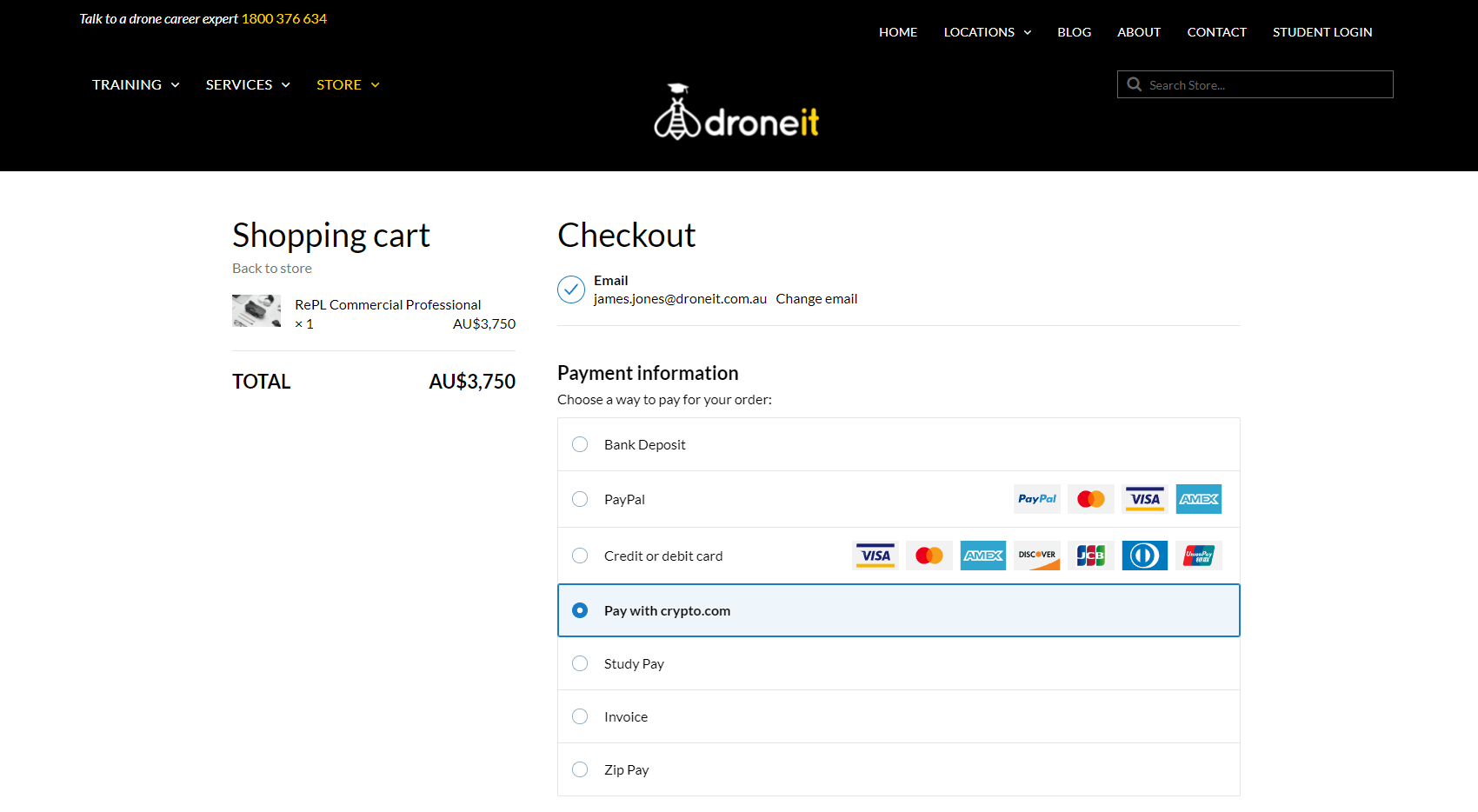
Task: Open the Blog page
Action: (x=1075, y=32)
